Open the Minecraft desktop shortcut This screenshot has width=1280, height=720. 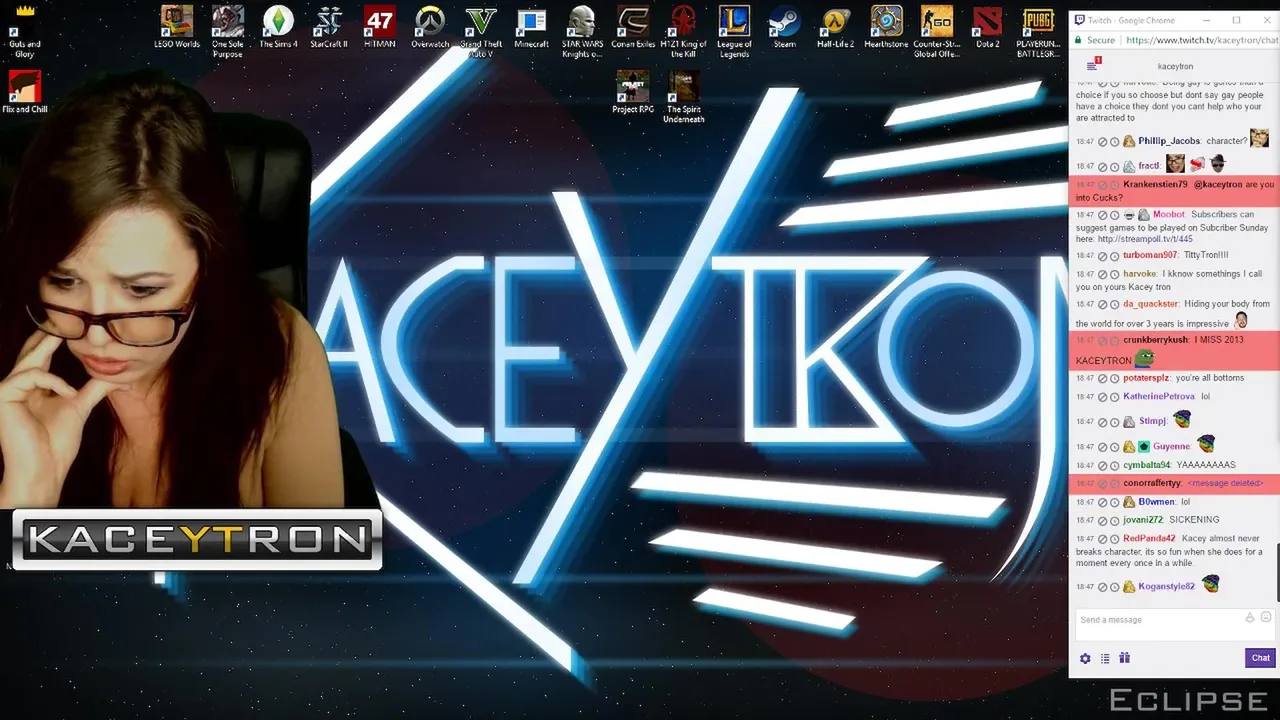(531, 28)
